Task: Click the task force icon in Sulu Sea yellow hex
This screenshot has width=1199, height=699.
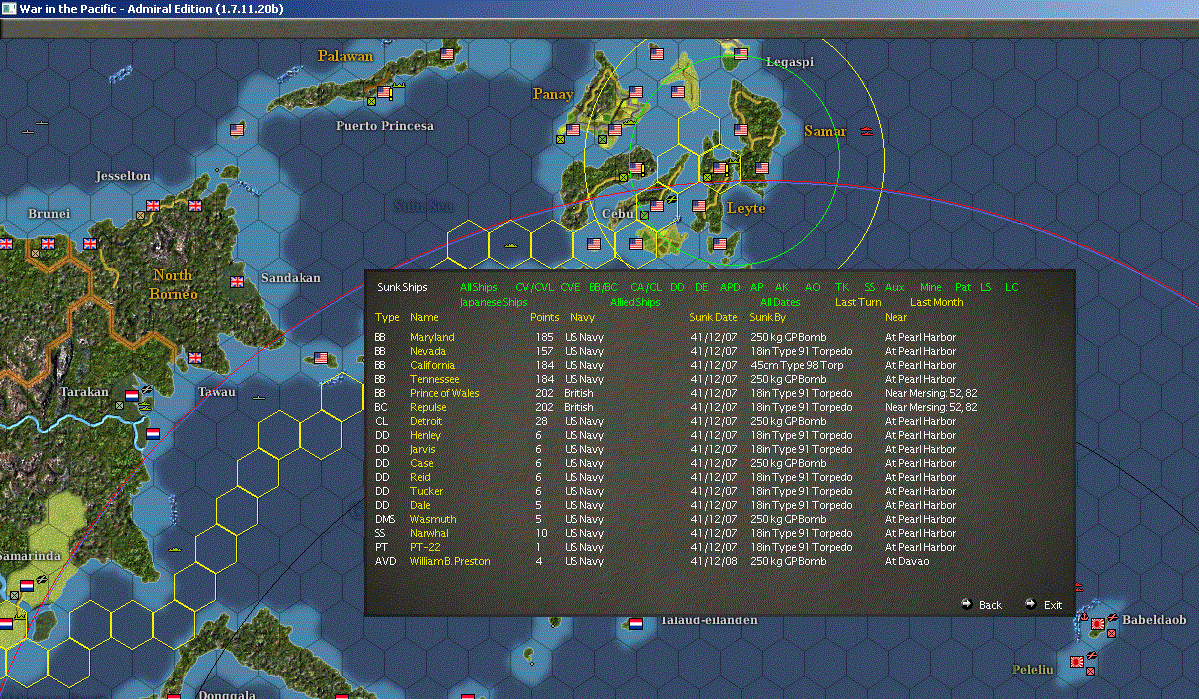Action: (x=511, y=245)
